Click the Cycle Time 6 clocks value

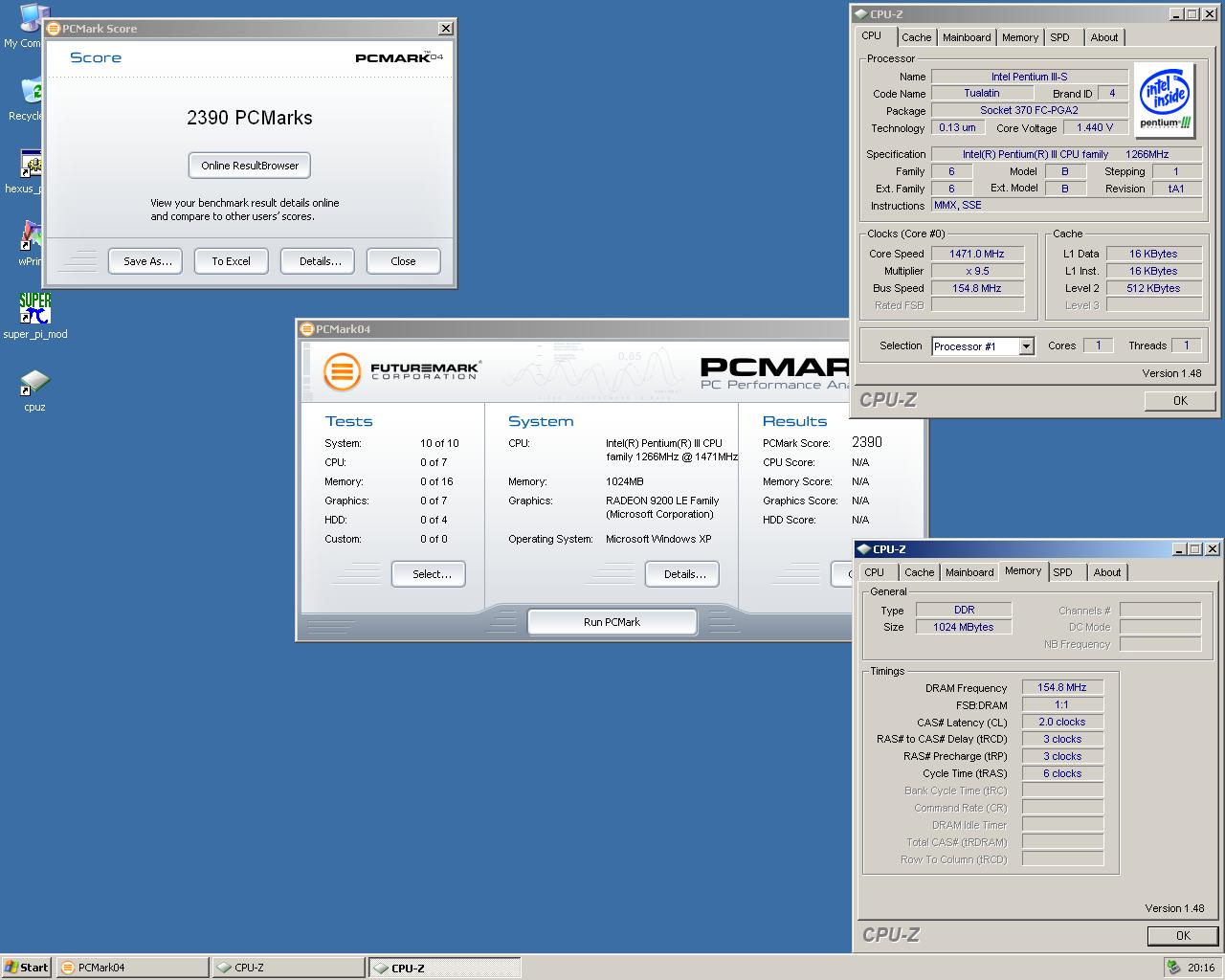(1062, 773)
